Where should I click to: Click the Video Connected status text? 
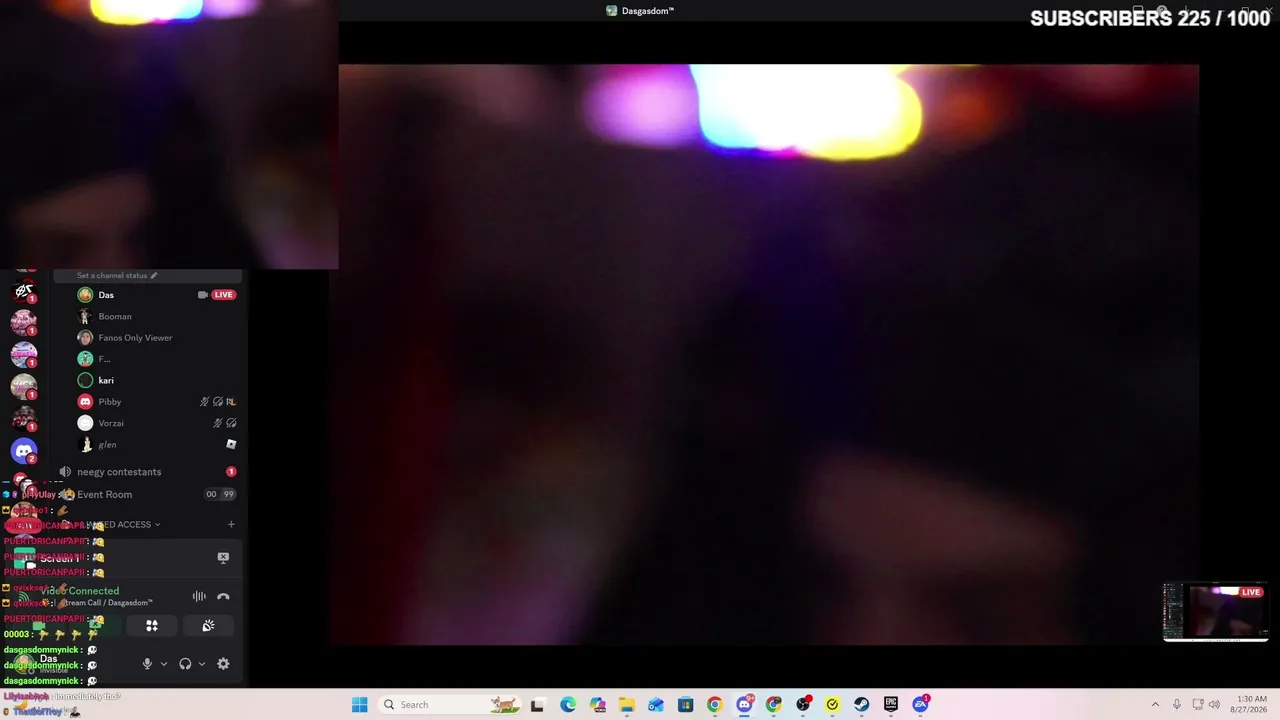click(80, 591)
